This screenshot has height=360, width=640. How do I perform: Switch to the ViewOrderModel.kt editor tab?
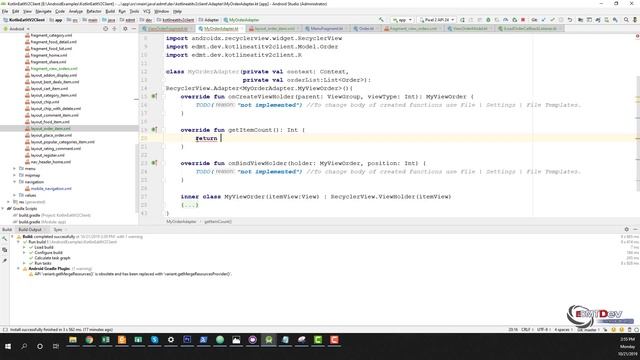click(x=470, y=29)
